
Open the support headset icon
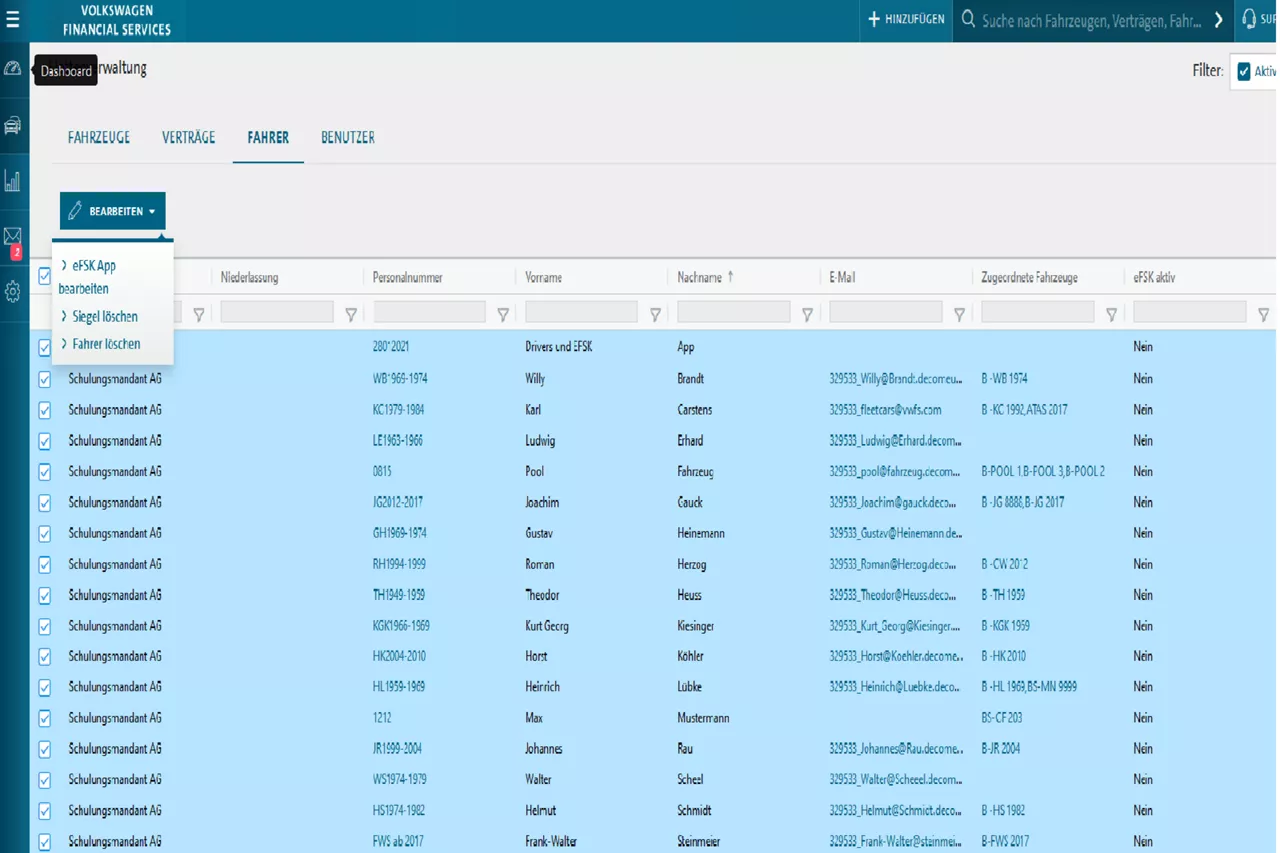(x=1249, y=20)
